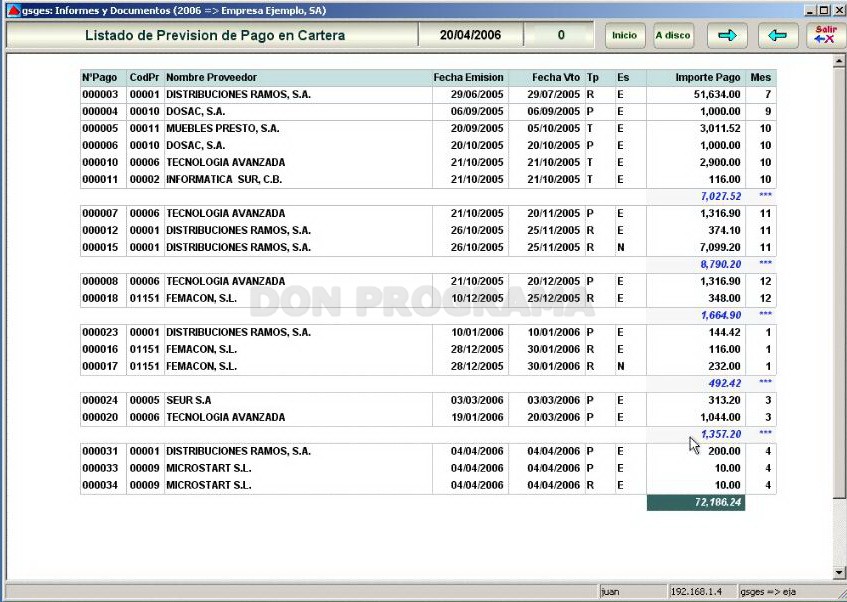Image resolution: width=847 pixels, height=602 pixels.
Task: Click the Salir exit icon
Action: pos(825,36)
